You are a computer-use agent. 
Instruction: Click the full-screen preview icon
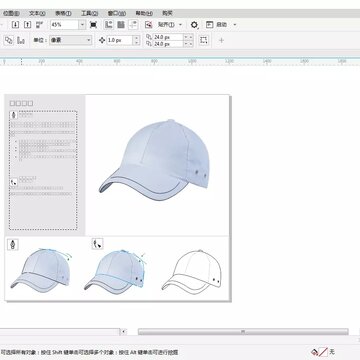93,25
